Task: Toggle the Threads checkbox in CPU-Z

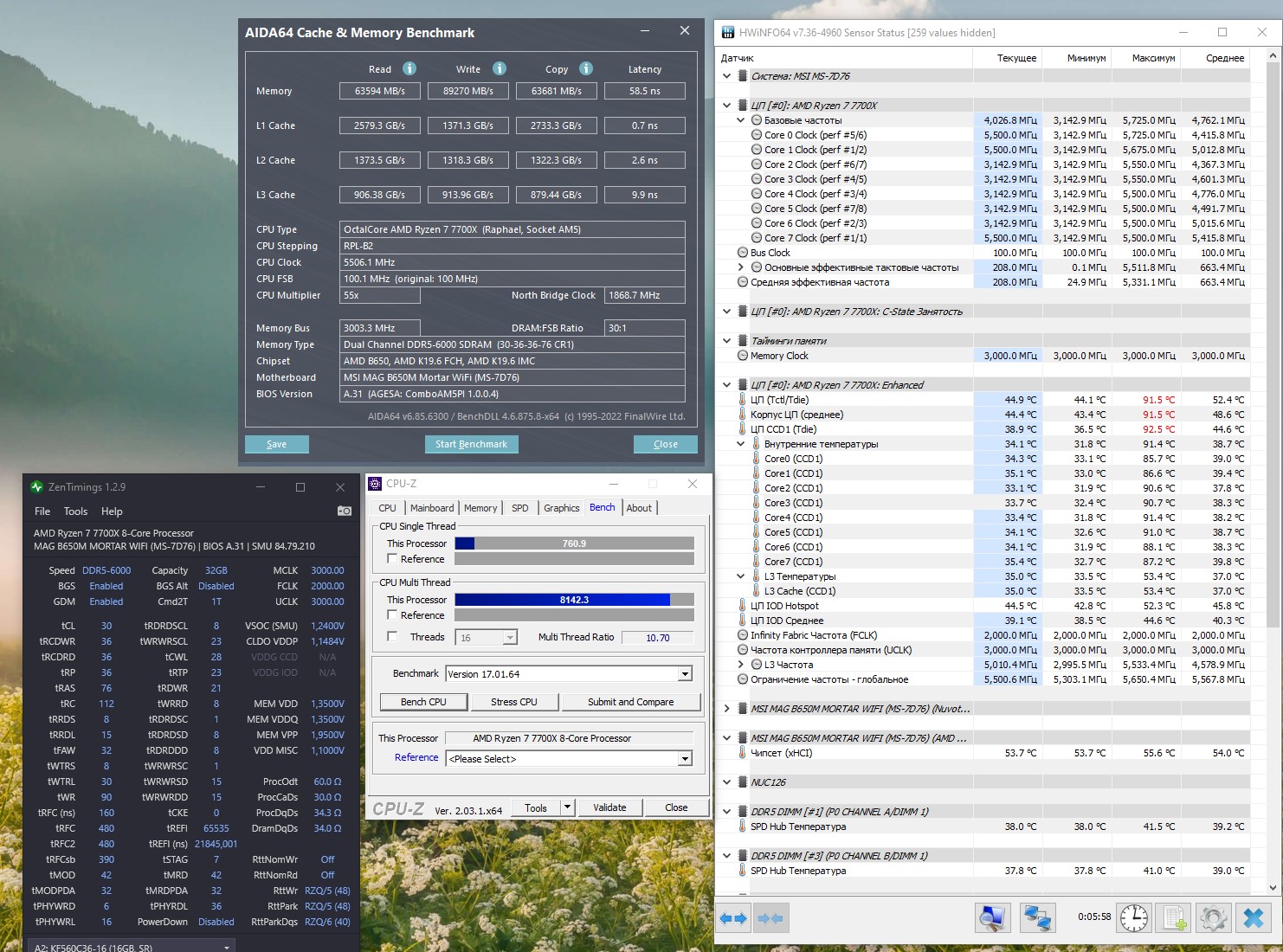Action: point(392,637)
